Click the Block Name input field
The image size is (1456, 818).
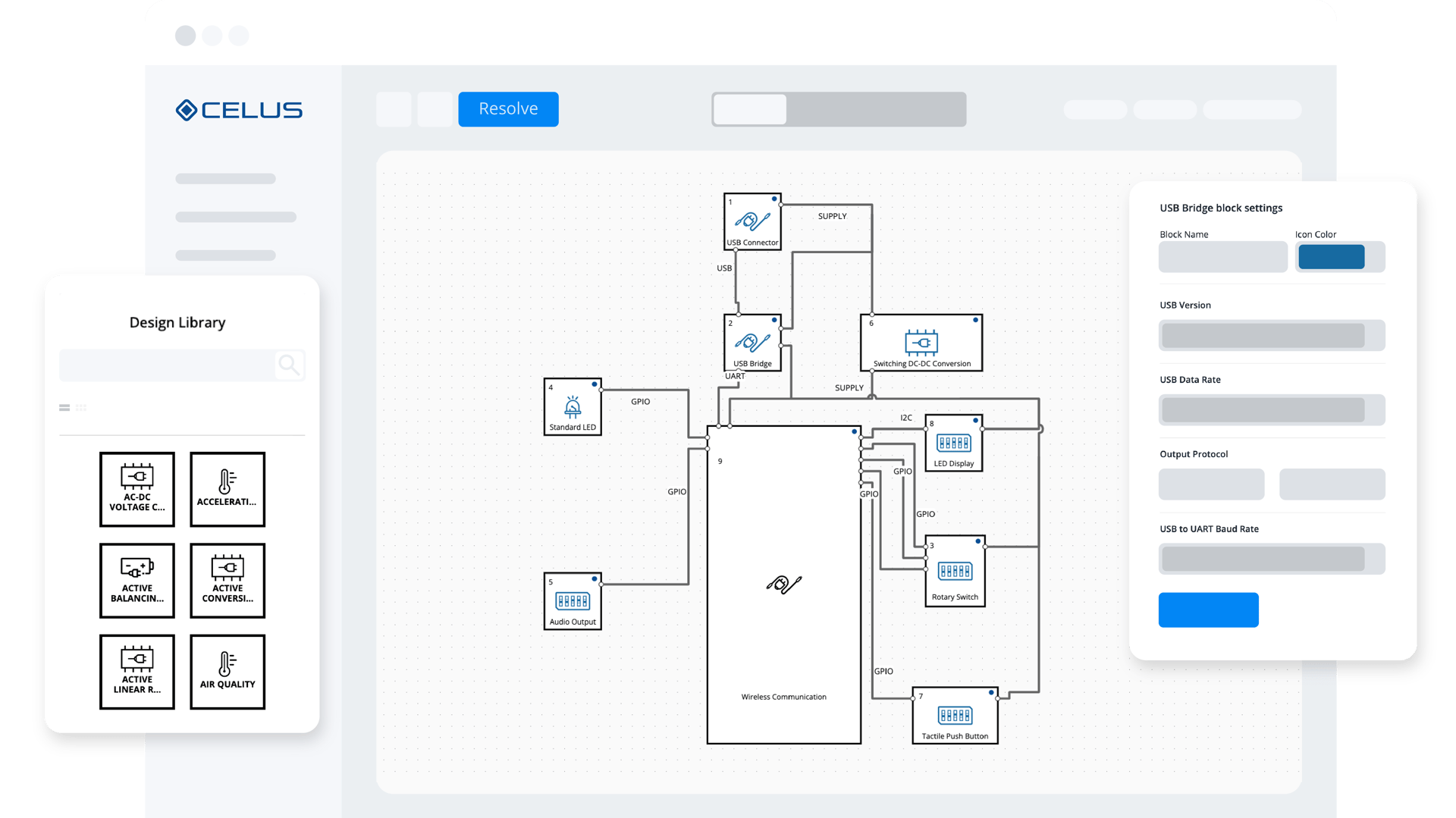[1222, 257]
